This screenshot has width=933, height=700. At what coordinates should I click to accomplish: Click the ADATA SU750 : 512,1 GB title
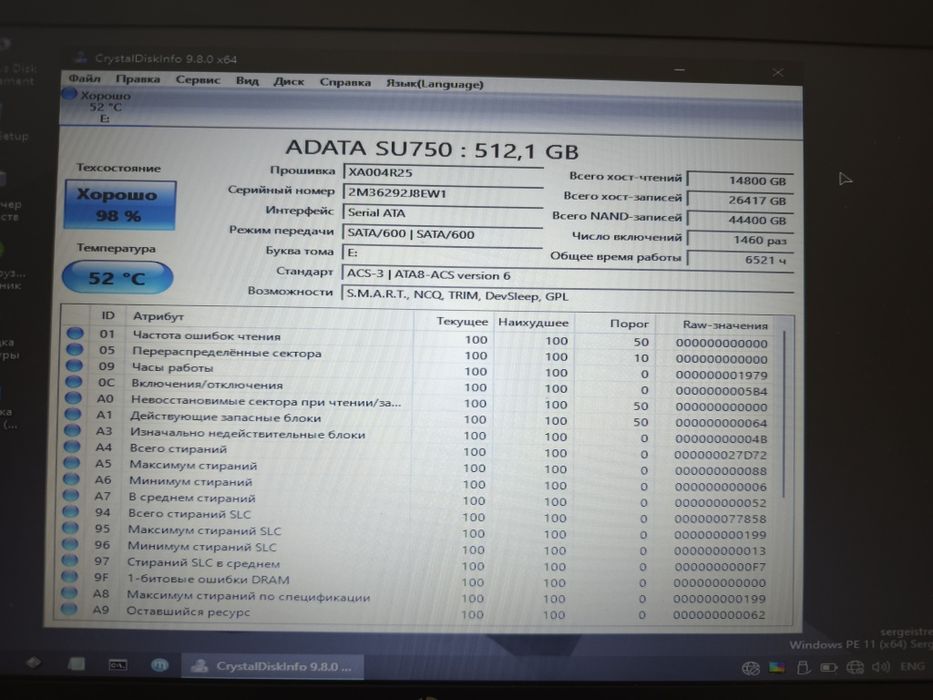click(432, 149)
